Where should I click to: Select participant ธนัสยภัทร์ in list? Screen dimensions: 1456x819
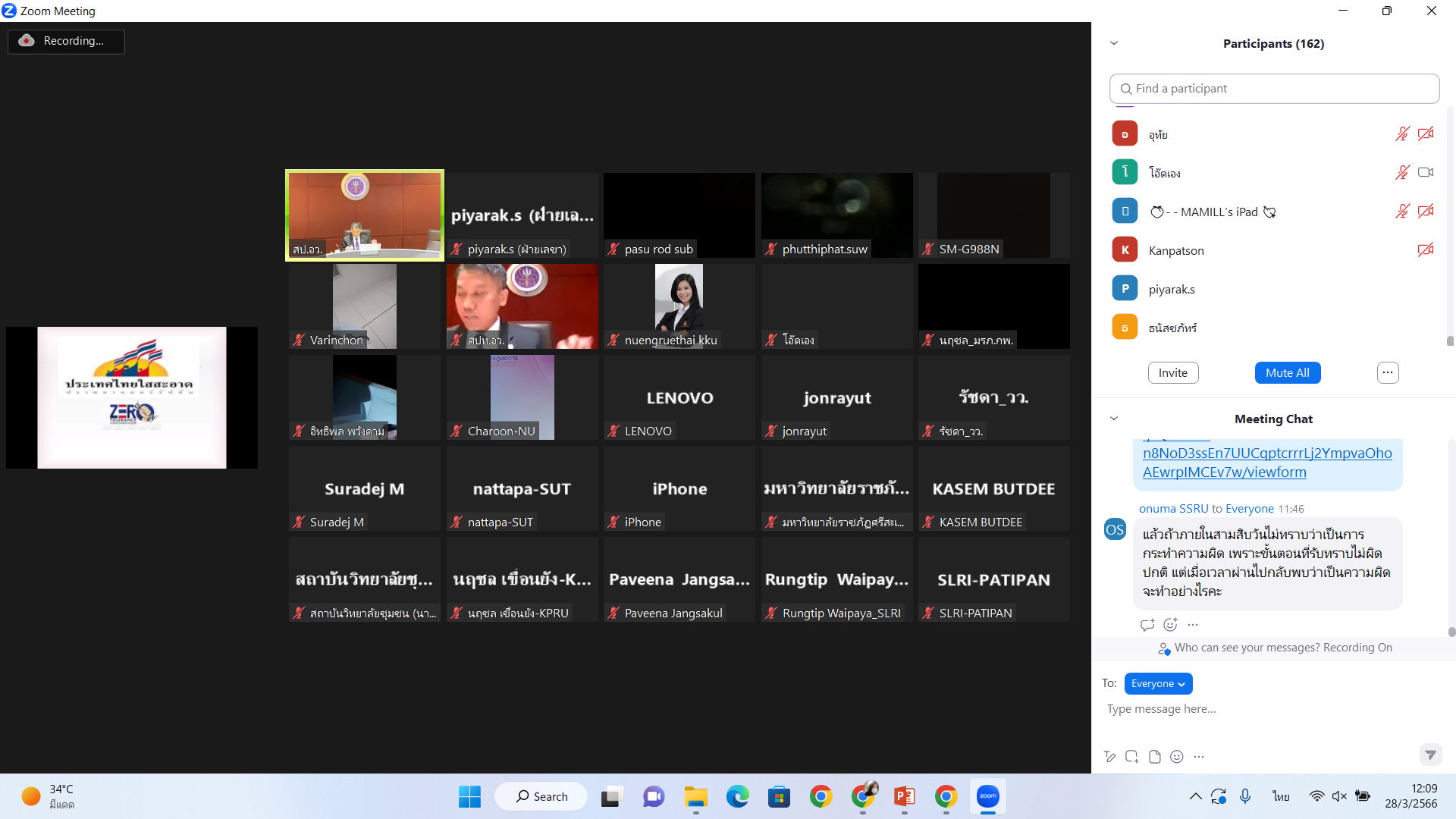[1274, 328]
